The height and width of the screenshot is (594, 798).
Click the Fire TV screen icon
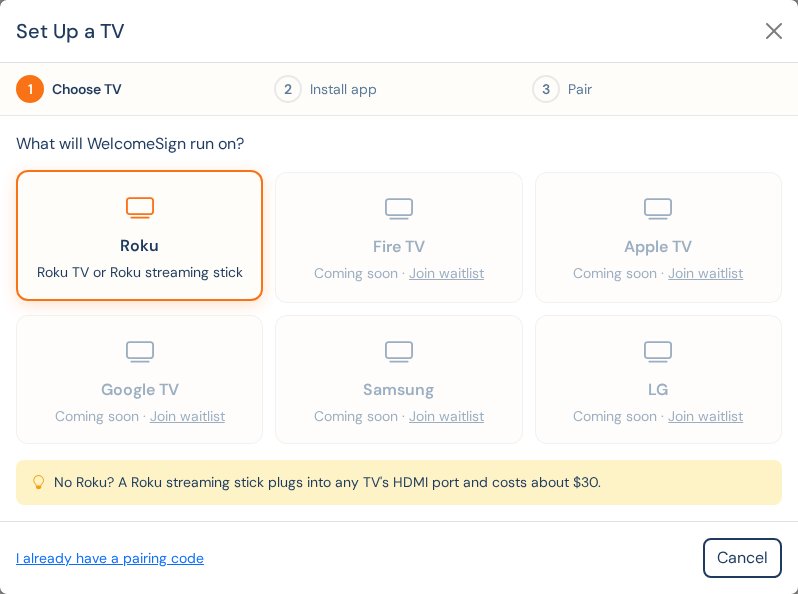398,209
